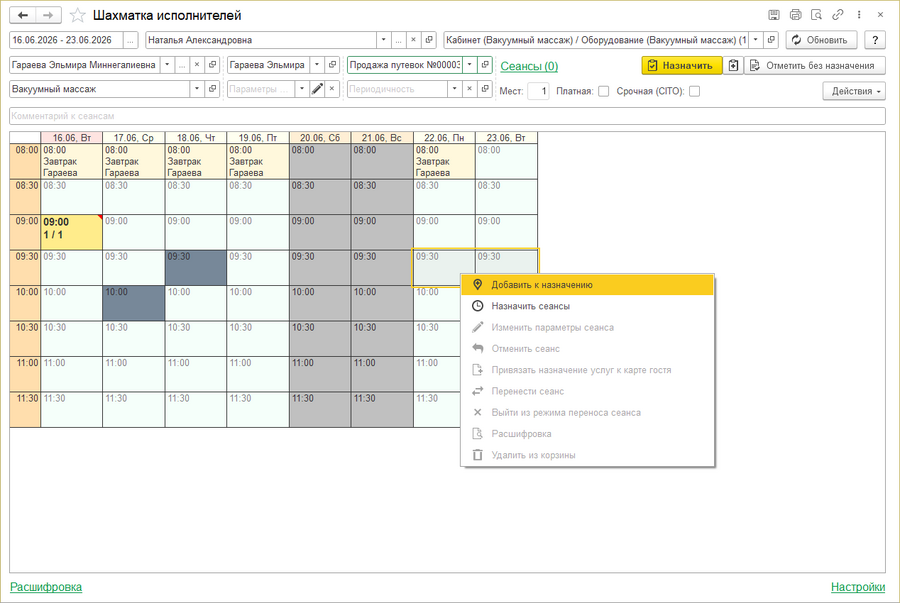Choose Привязать назначение услуг к карте гостя
The height and width of the screenshot is (603, 900).
[588, 370]
